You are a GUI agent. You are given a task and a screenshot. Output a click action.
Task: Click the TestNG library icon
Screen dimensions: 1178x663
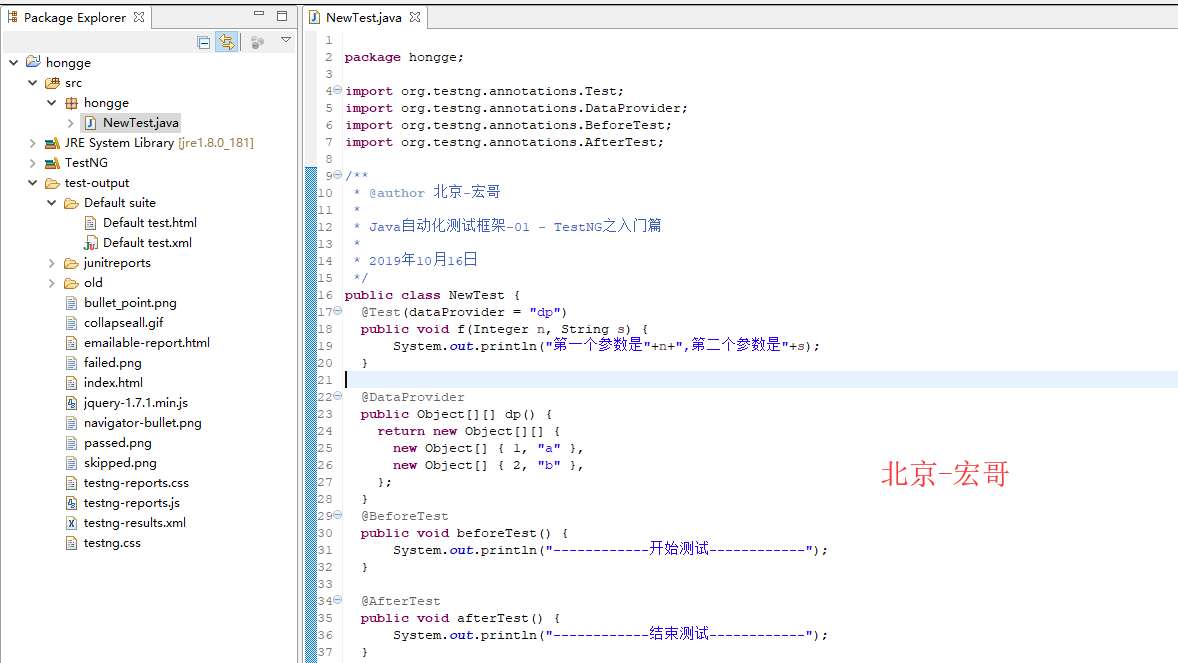(x=52, y=162)
